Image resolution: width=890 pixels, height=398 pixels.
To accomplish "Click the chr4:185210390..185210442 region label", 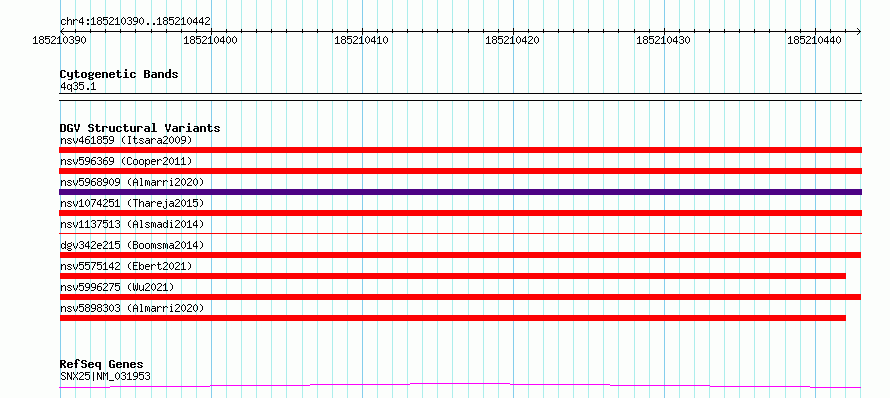I will 135,21.
